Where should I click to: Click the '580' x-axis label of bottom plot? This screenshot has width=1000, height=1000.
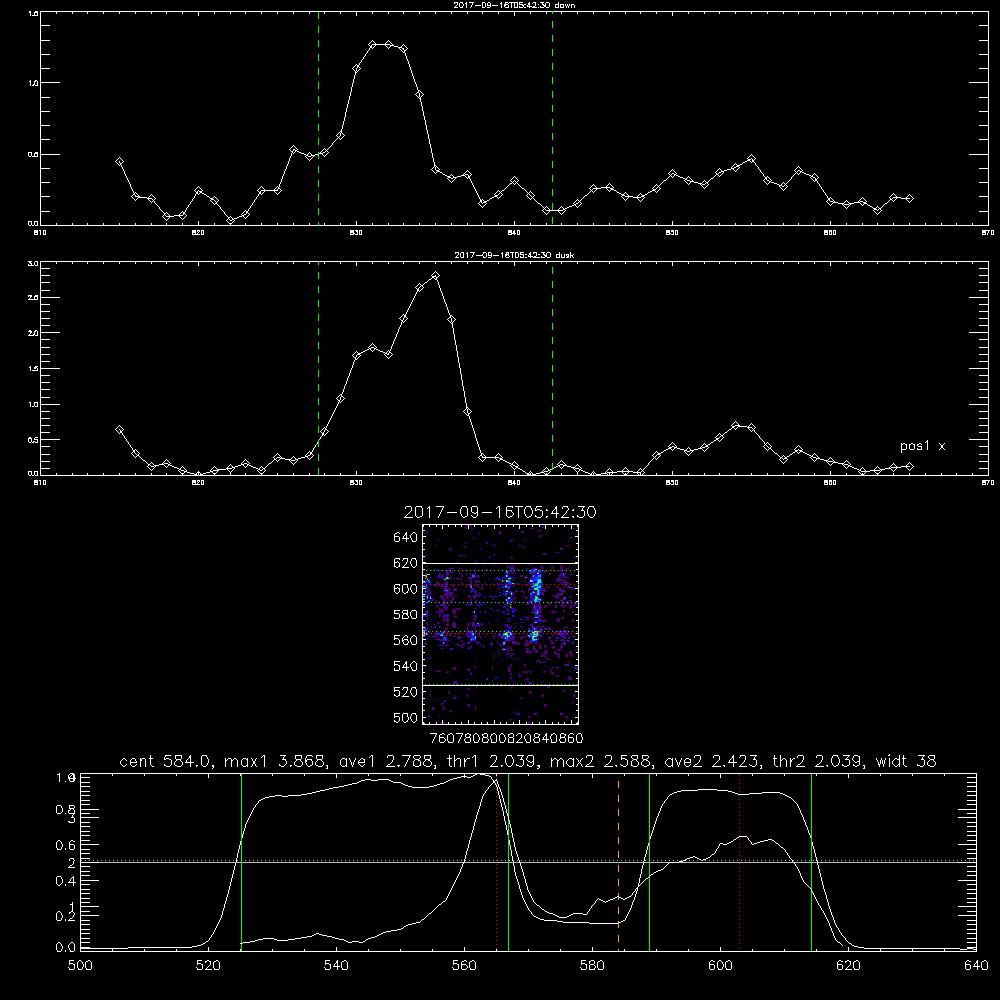coord(592,966)
